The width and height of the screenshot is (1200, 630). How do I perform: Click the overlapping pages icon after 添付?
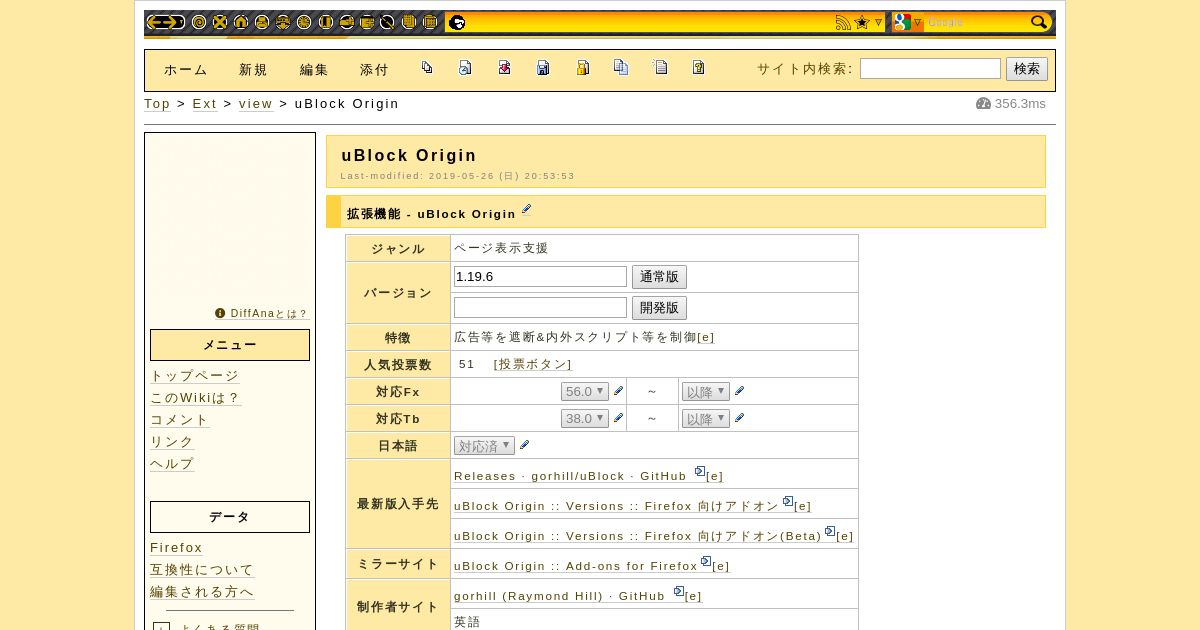pyautogui.click(x=427, y=67)
